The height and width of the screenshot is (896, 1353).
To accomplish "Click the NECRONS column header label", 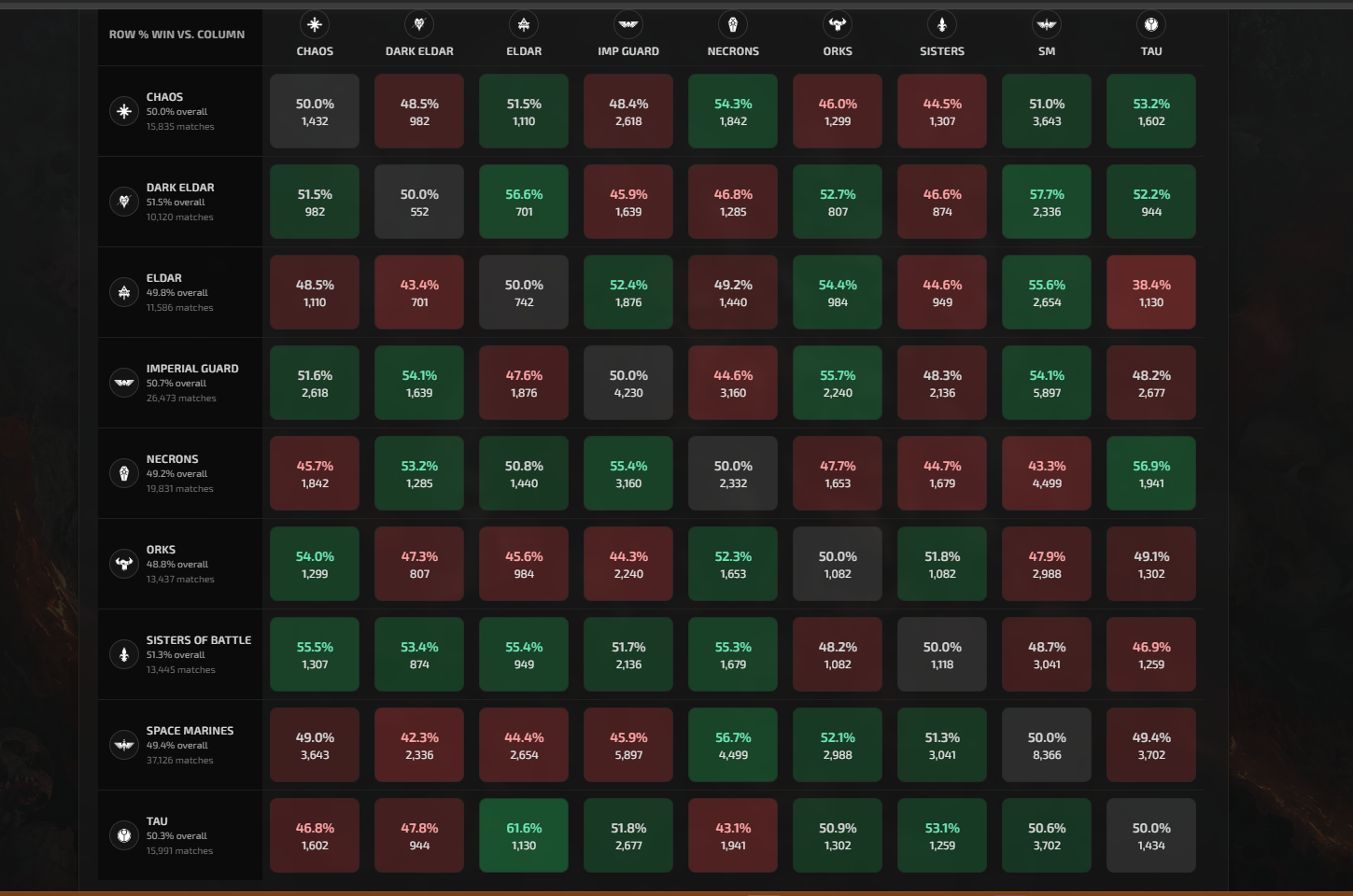I will point(733,51).
